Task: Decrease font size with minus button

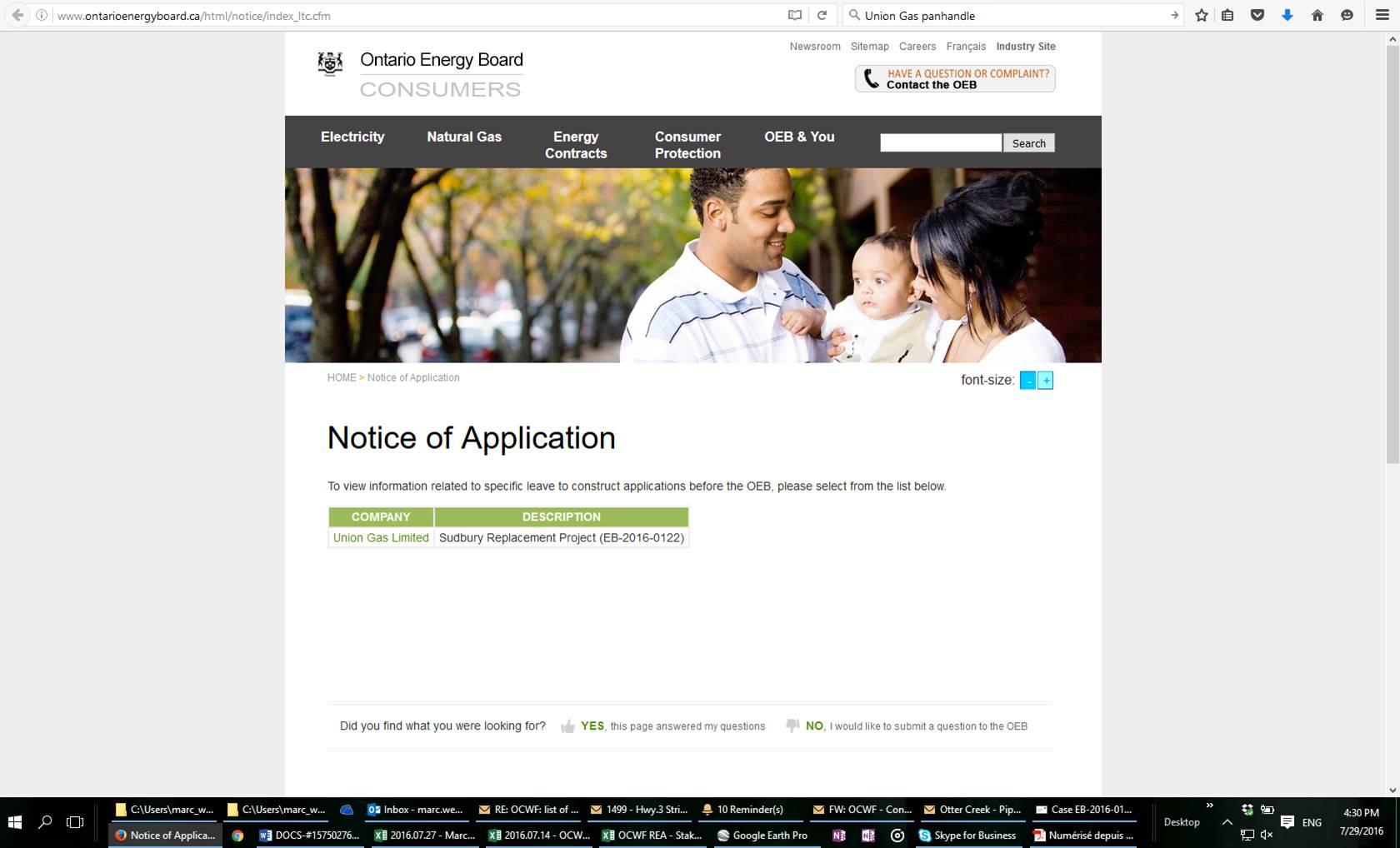Action: click(1027, 381)
